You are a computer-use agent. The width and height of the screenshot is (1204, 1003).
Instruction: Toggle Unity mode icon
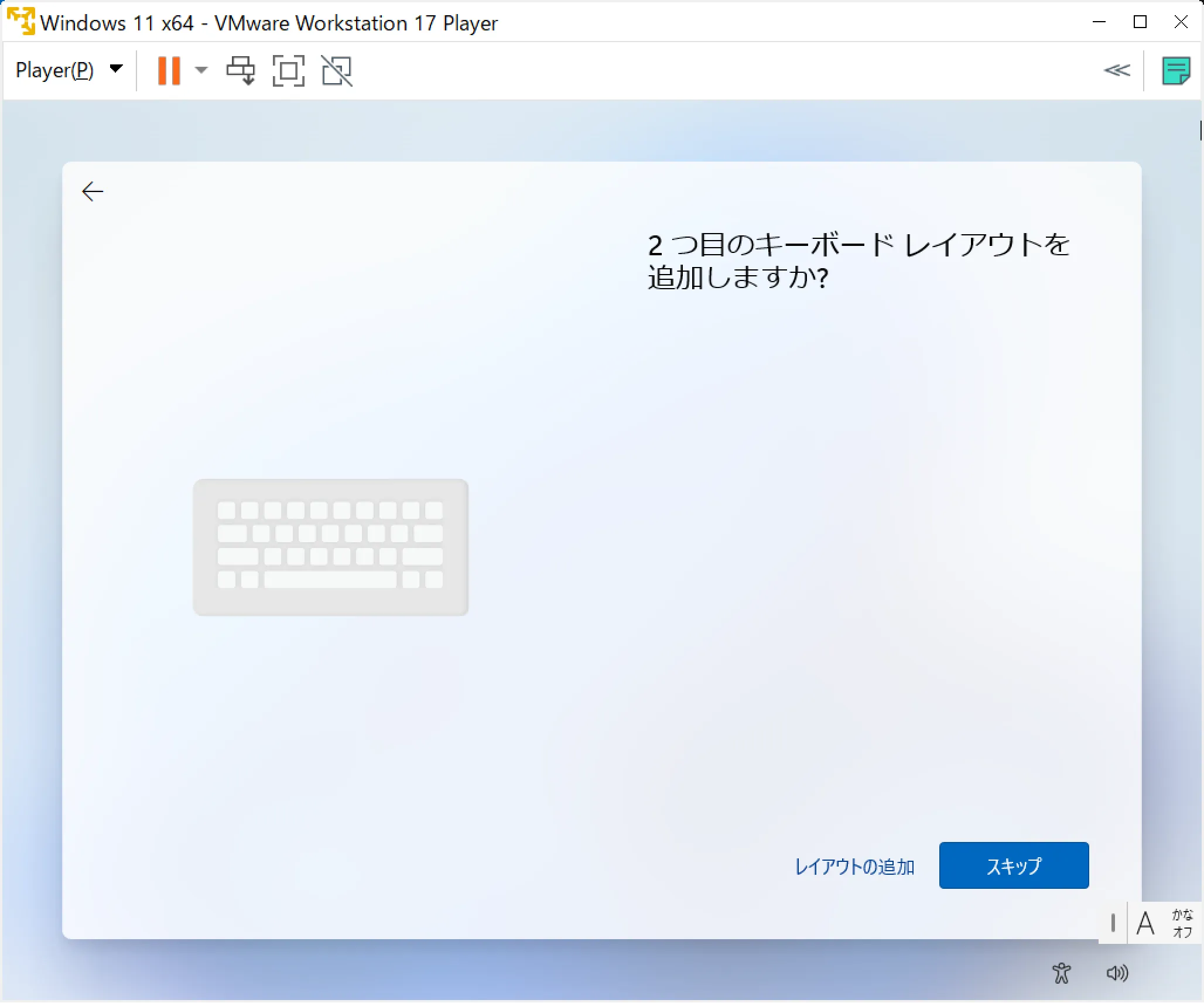click(x=337, y=70)
